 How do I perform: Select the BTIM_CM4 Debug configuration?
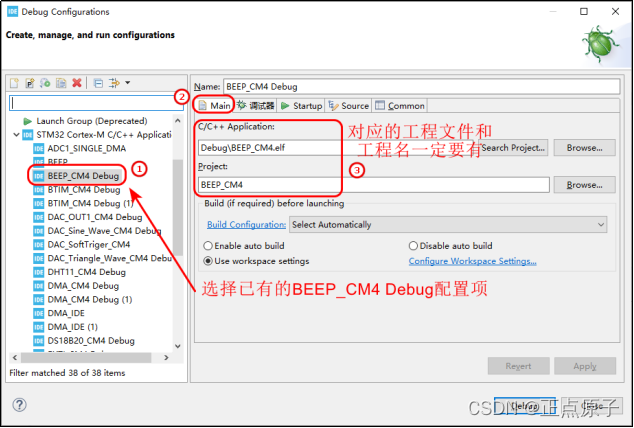(x=84, y=190)
